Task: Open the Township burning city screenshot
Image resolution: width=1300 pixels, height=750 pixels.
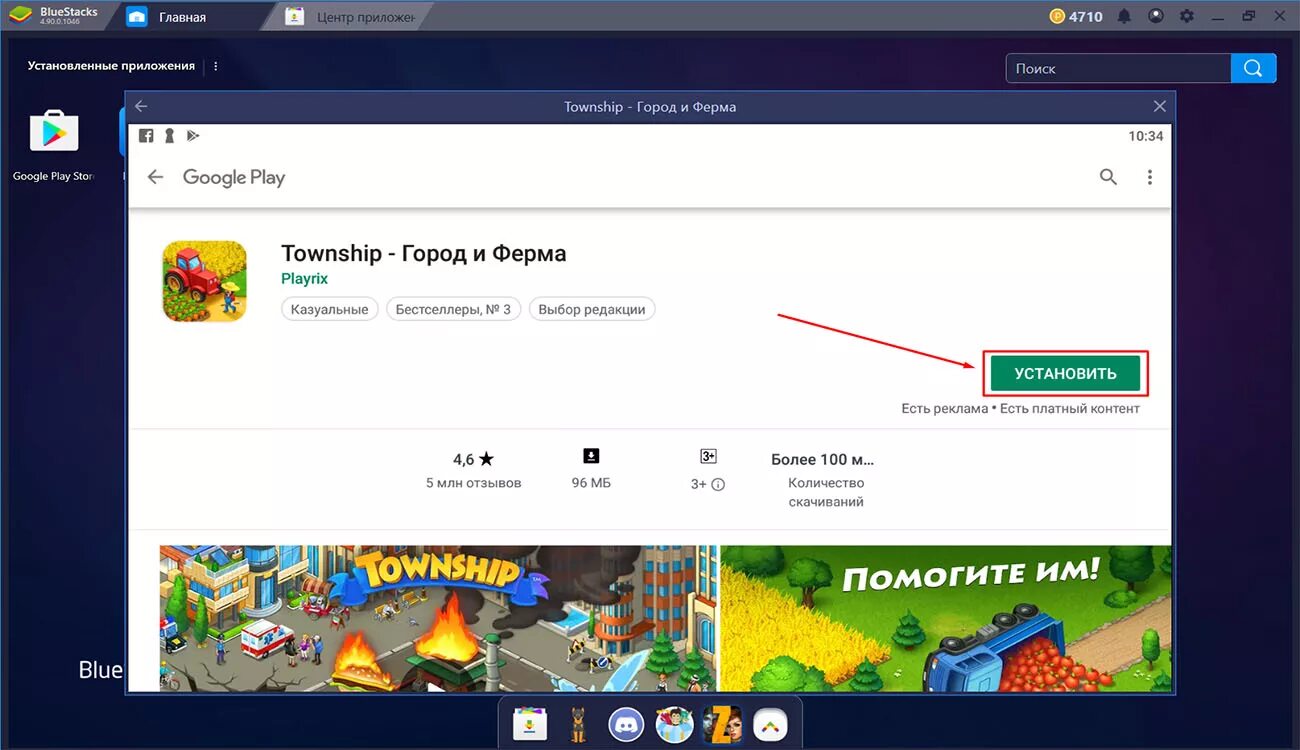Action: pos(438,618)
